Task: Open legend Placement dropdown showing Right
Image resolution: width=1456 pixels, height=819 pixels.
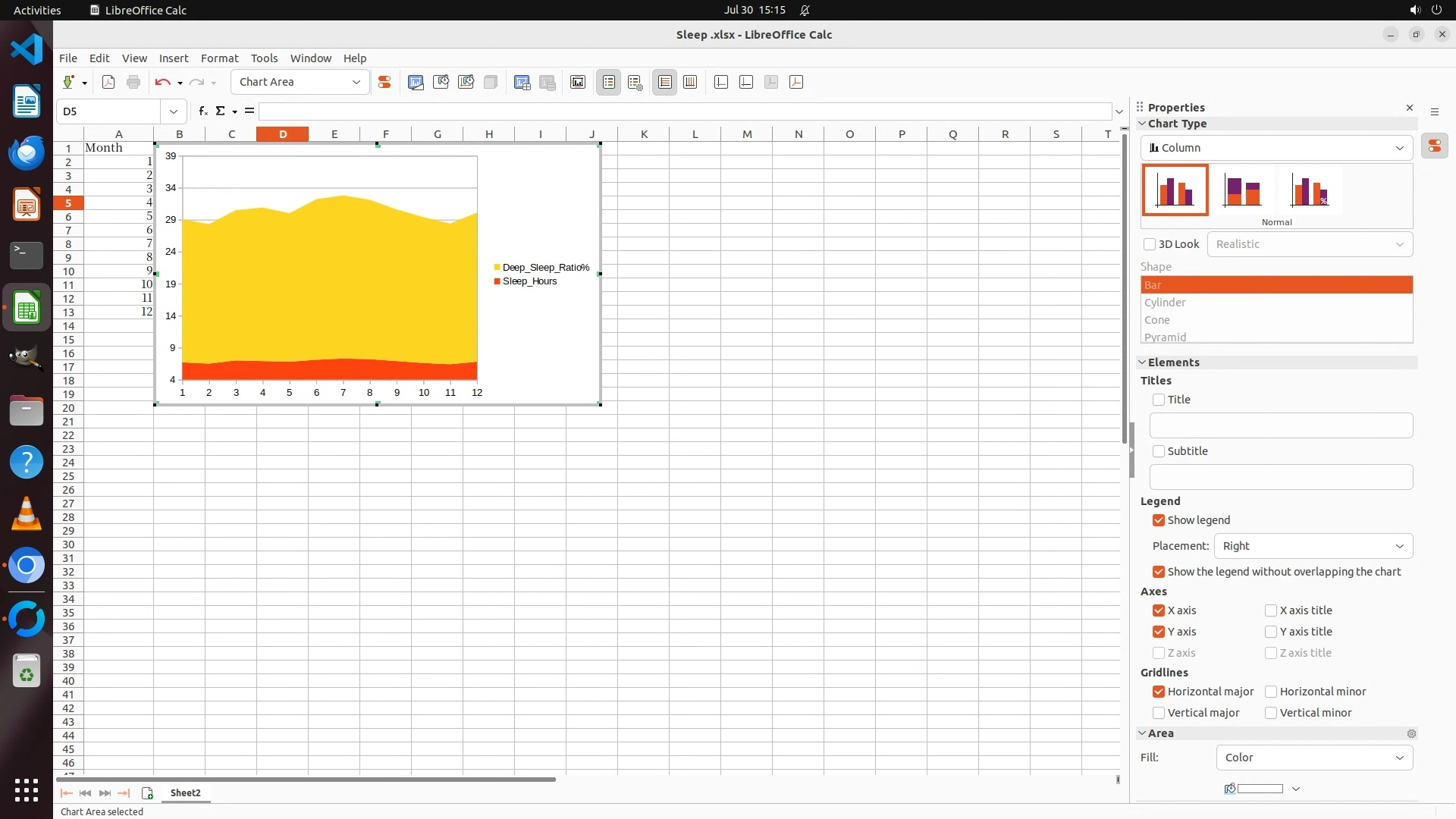Action: (1313, 546)
